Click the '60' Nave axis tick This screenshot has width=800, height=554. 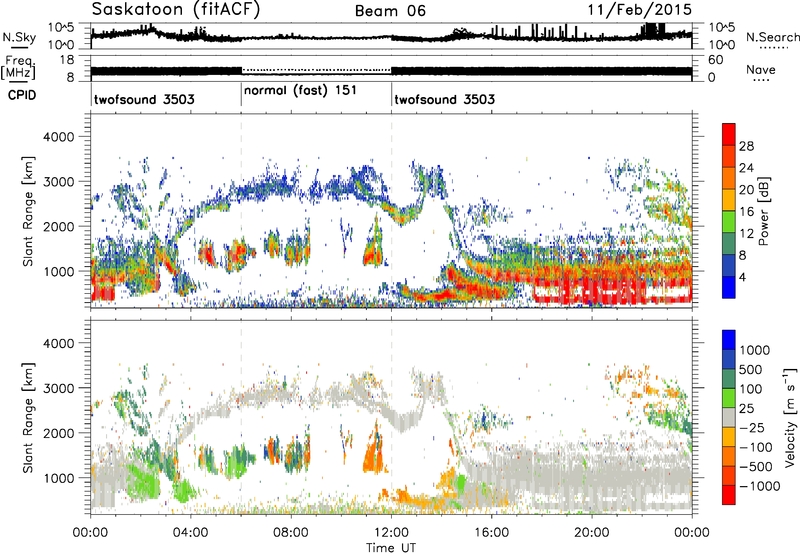coord(715,60)
